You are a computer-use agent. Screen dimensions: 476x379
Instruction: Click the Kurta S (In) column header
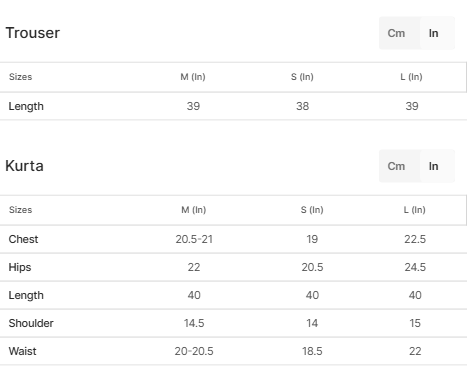click(x=312, y=210)
